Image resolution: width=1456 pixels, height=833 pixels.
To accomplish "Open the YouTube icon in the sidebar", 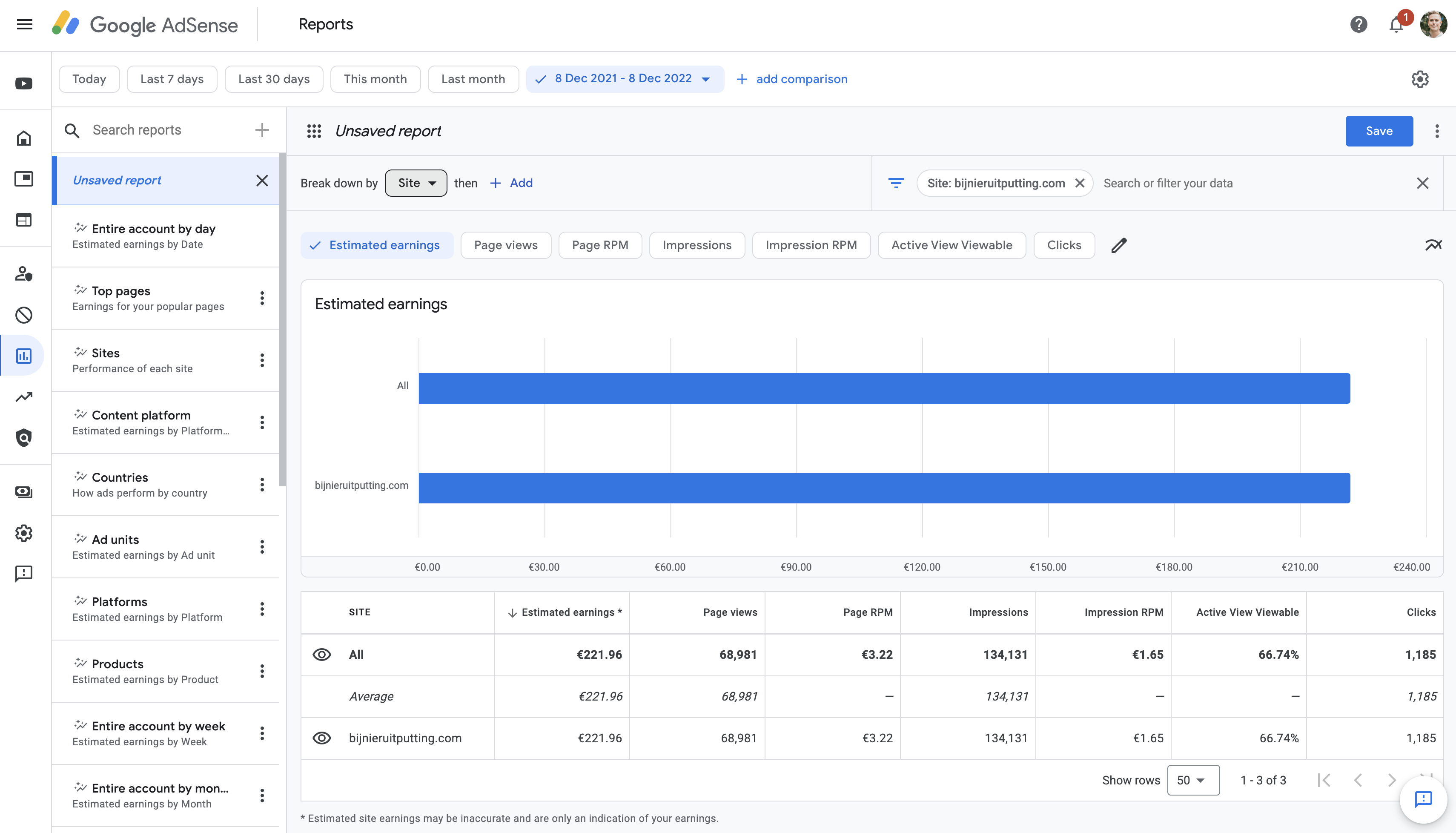I will click(24, 83).
